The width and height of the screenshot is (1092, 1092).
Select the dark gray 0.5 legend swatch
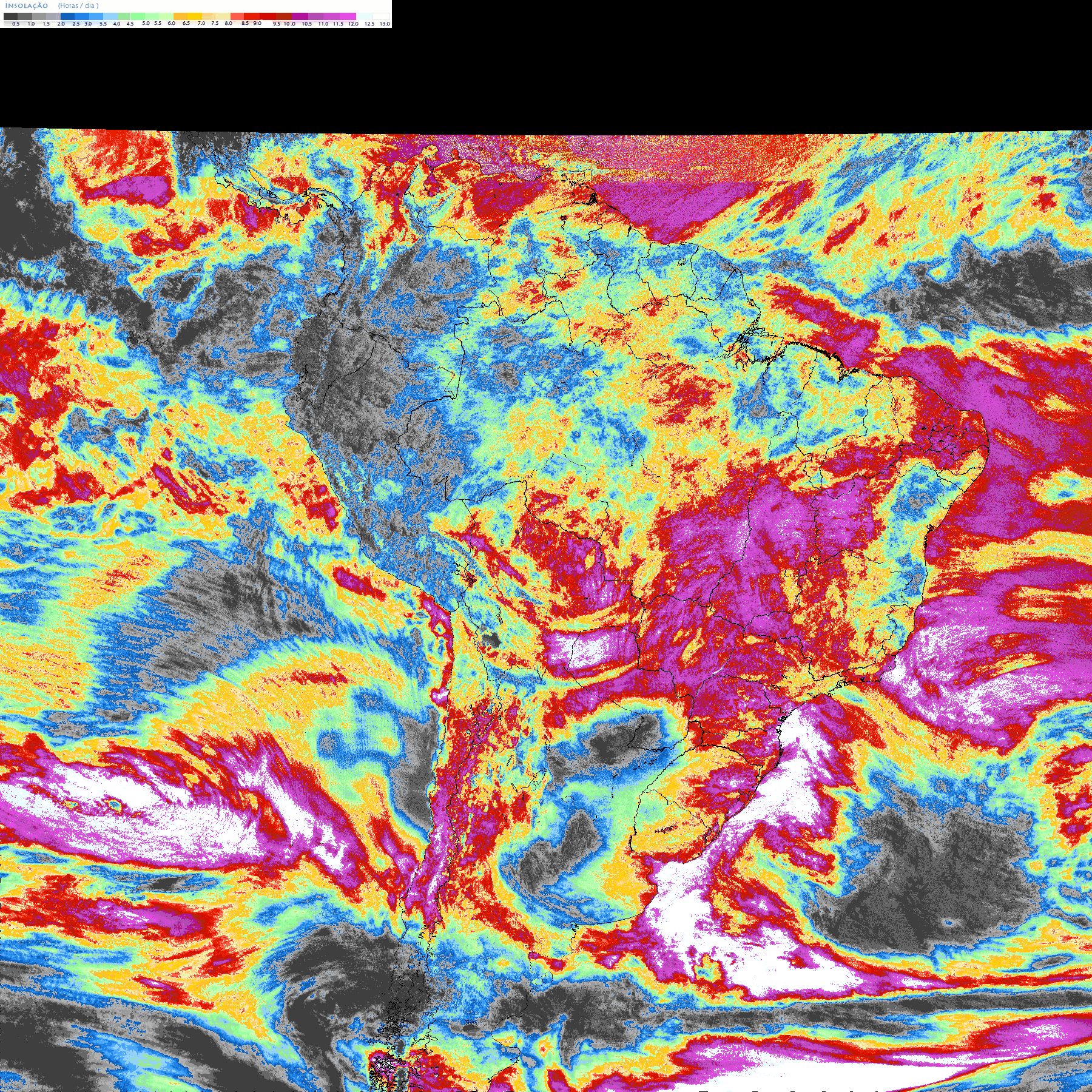point(10,16)
